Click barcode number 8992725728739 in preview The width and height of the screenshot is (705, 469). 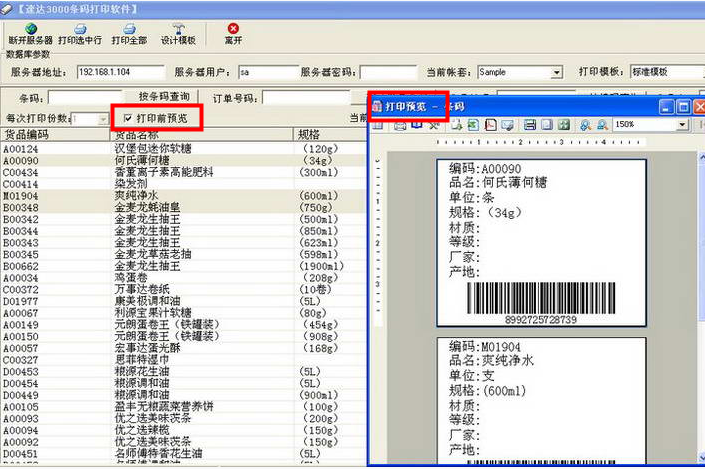[540, 320]
